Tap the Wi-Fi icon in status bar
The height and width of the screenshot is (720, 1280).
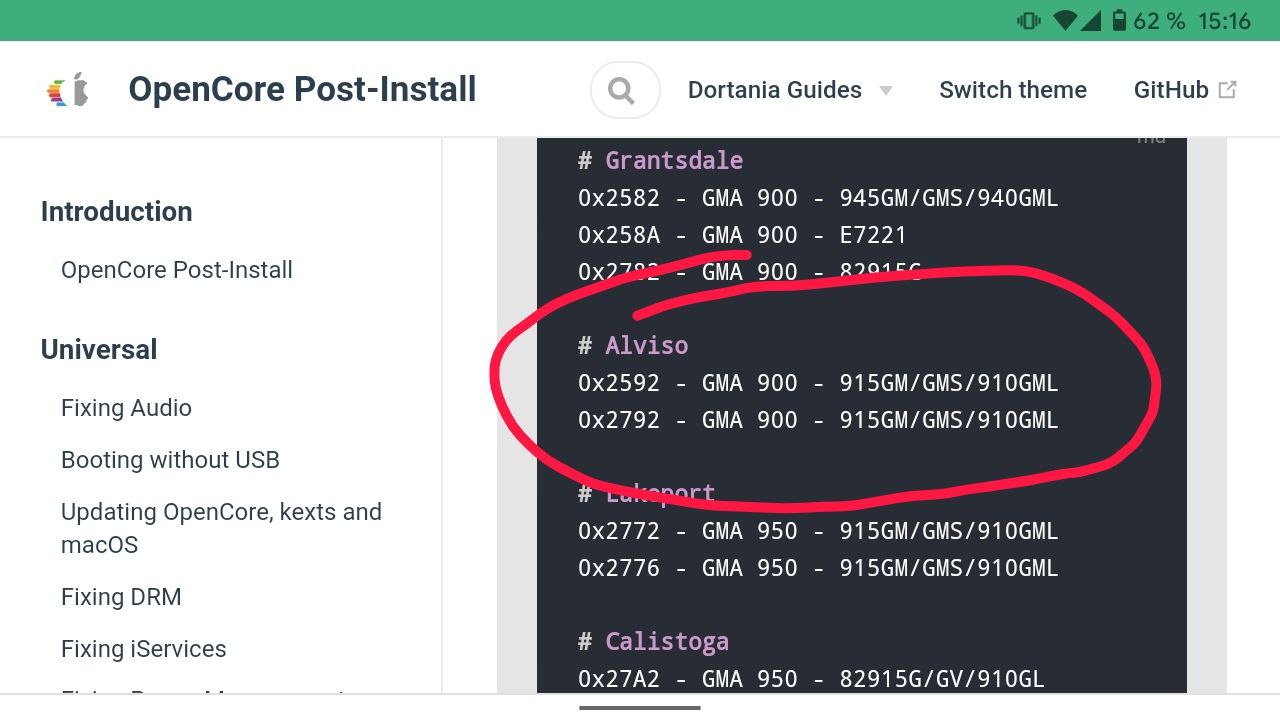pyautogui.click(x=1066, y=20)
